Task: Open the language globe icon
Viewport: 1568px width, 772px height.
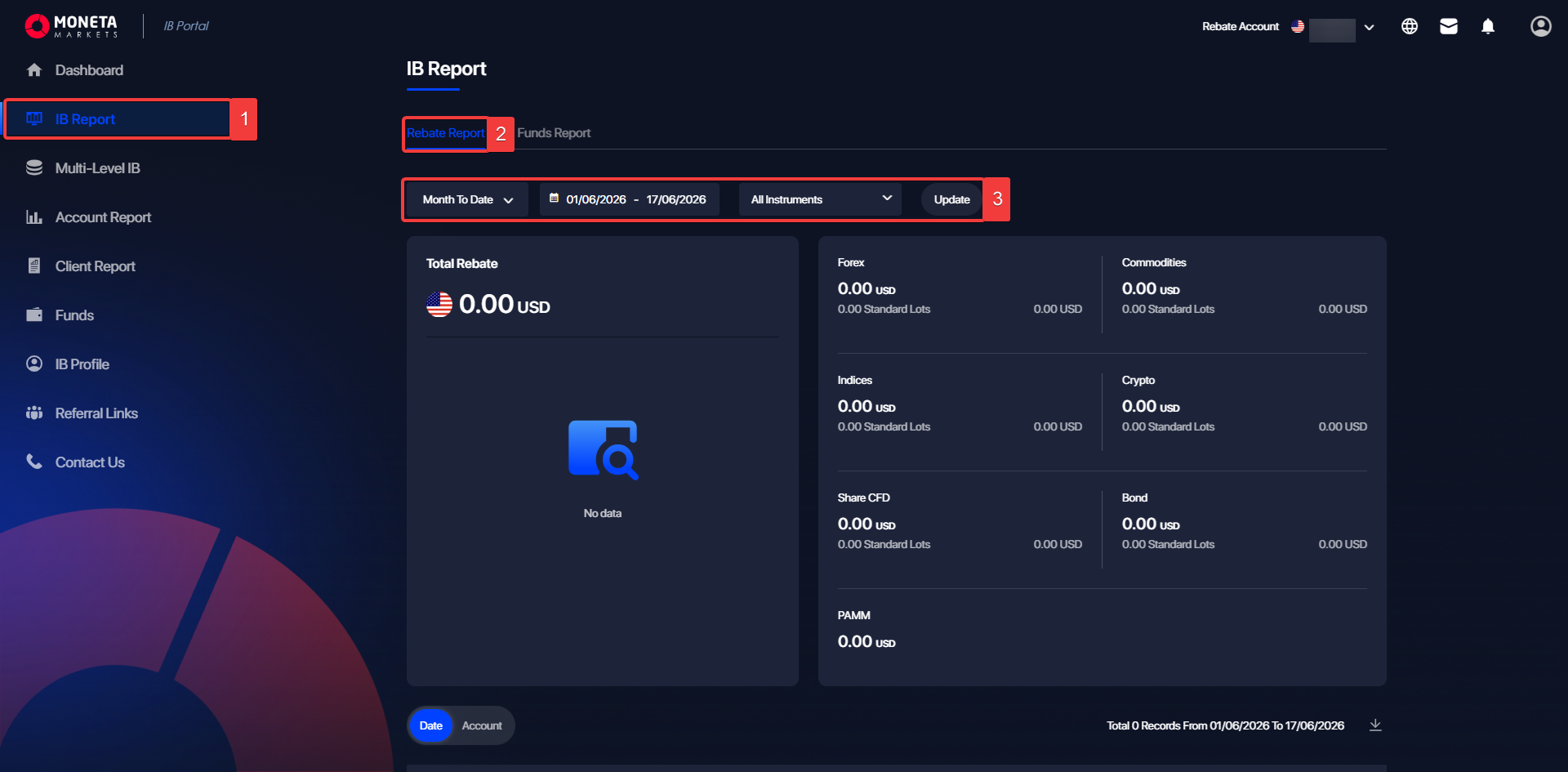Action: pyautogui.click(x=1410, y=26)
